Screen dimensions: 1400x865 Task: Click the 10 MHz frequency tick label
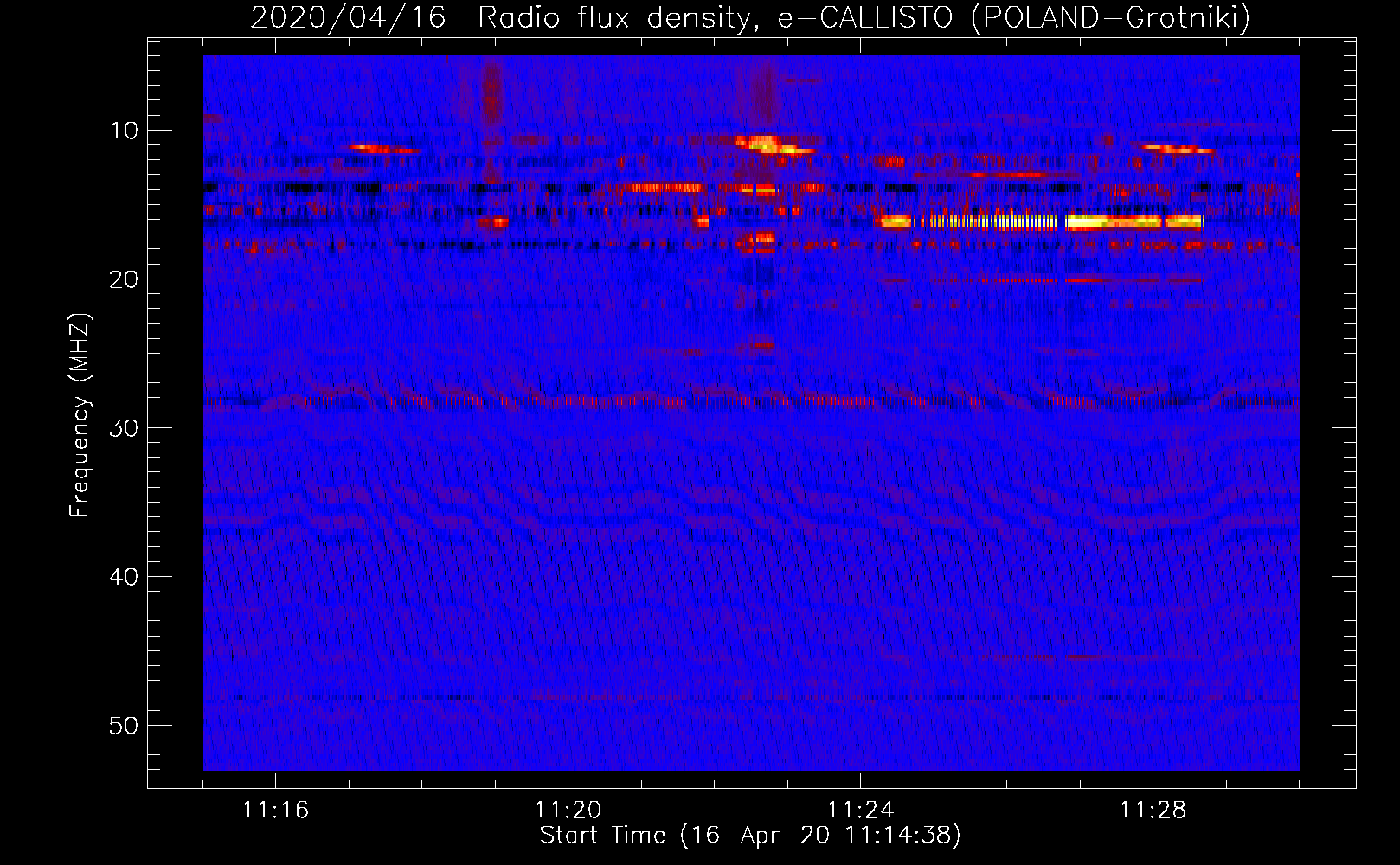[x=124, y=131]
